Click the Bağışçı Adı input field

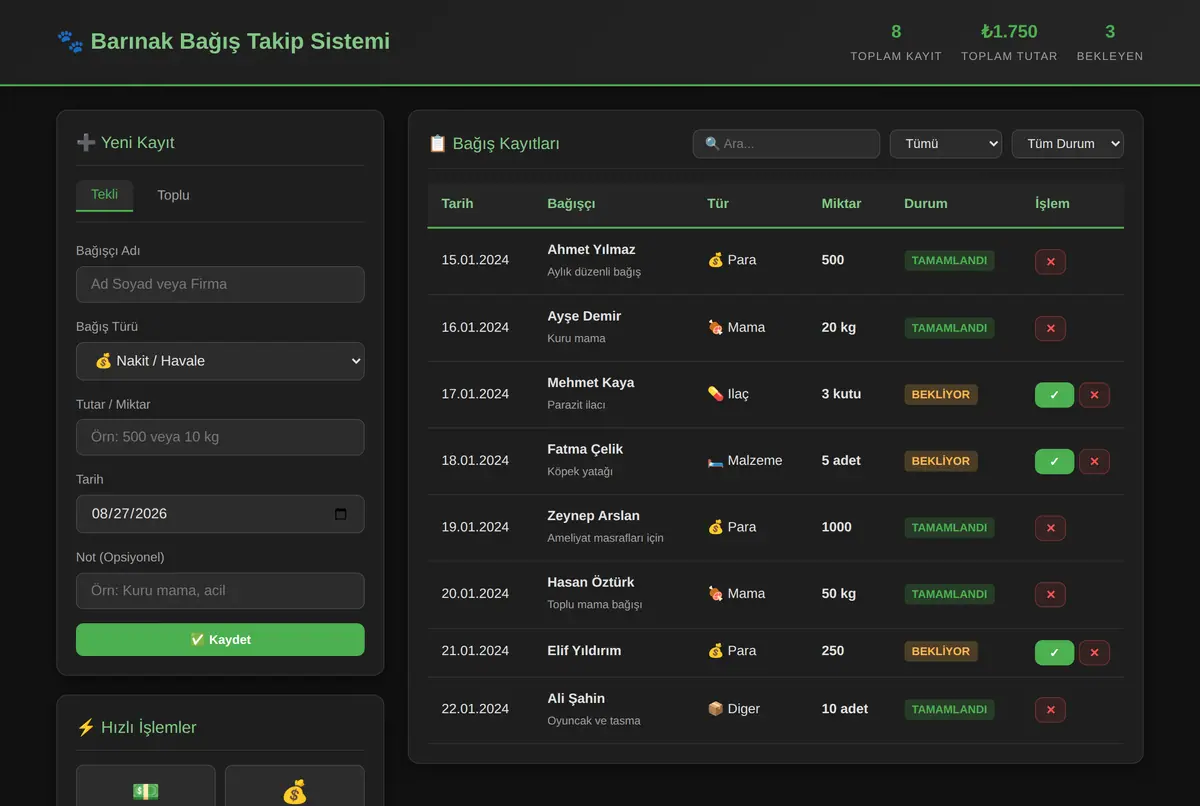(220, 284)
